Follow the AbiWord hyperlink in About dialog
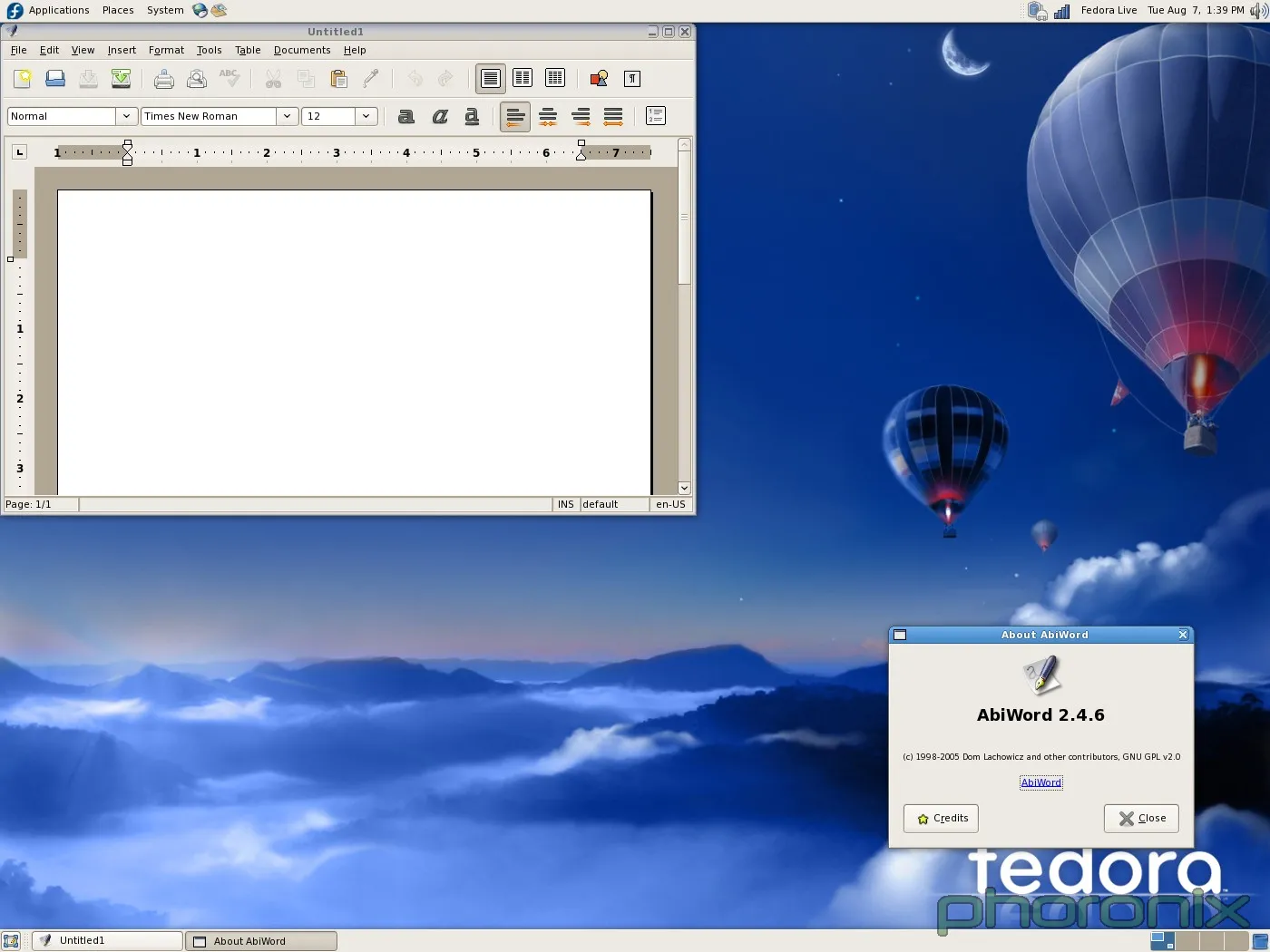 pyautogui.click(x=1040, y=782)
